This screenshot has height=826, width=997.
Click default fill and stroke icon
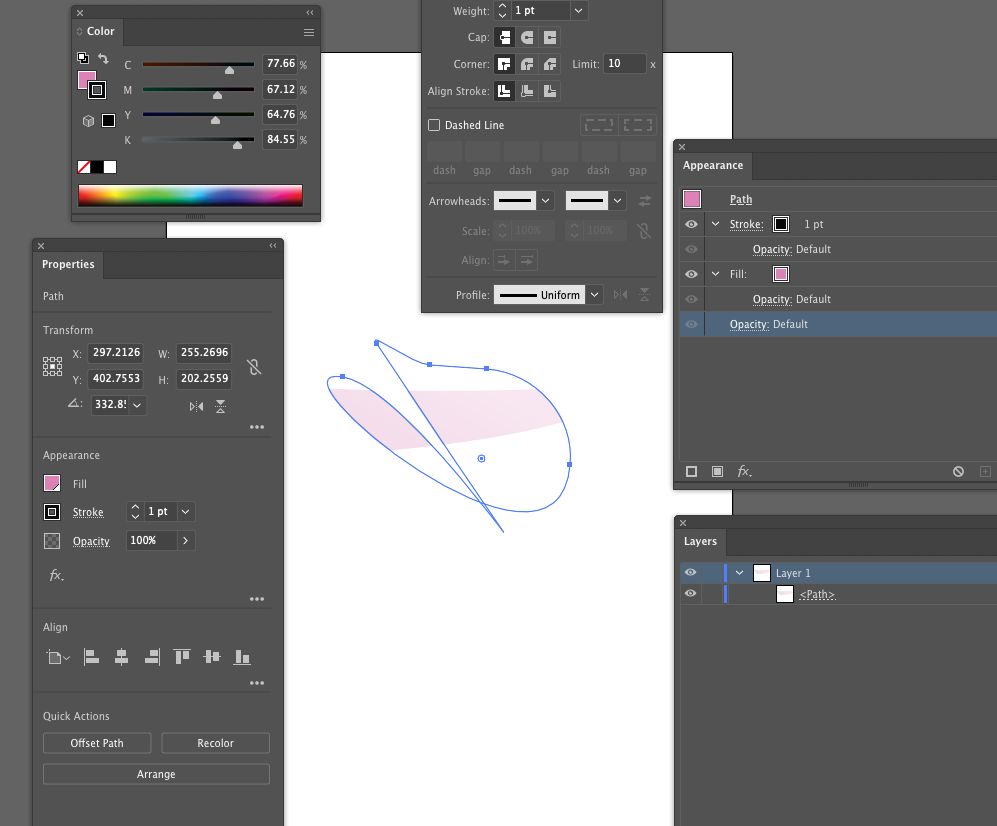[83, 58]
